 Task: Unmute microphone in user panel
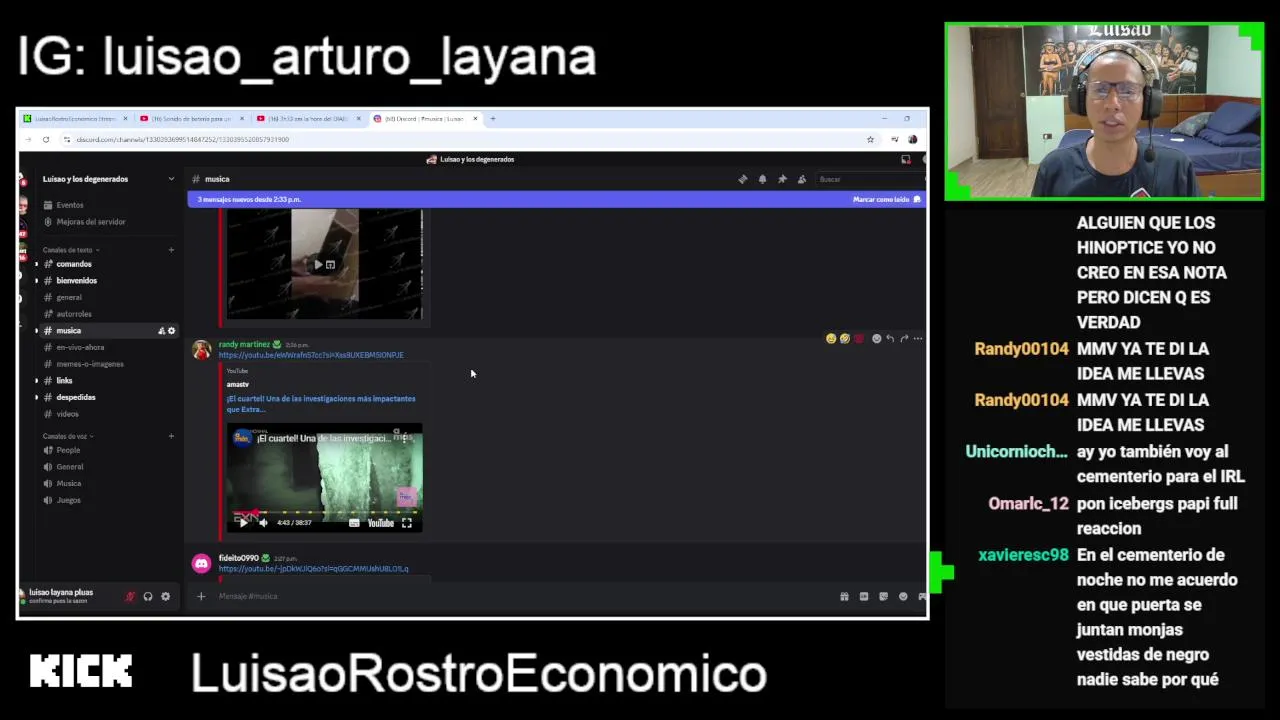click(130, 597)
